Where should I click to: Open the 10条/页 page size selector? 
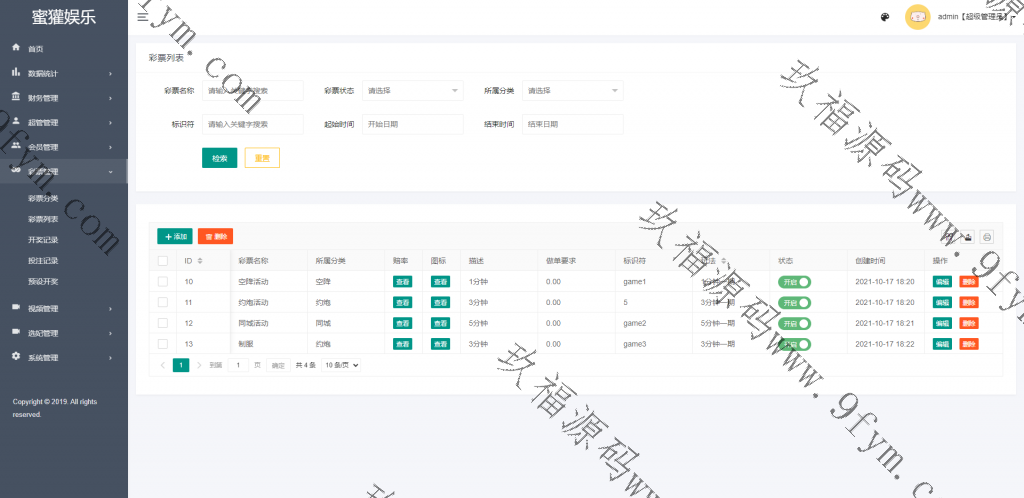pos(341,366)
